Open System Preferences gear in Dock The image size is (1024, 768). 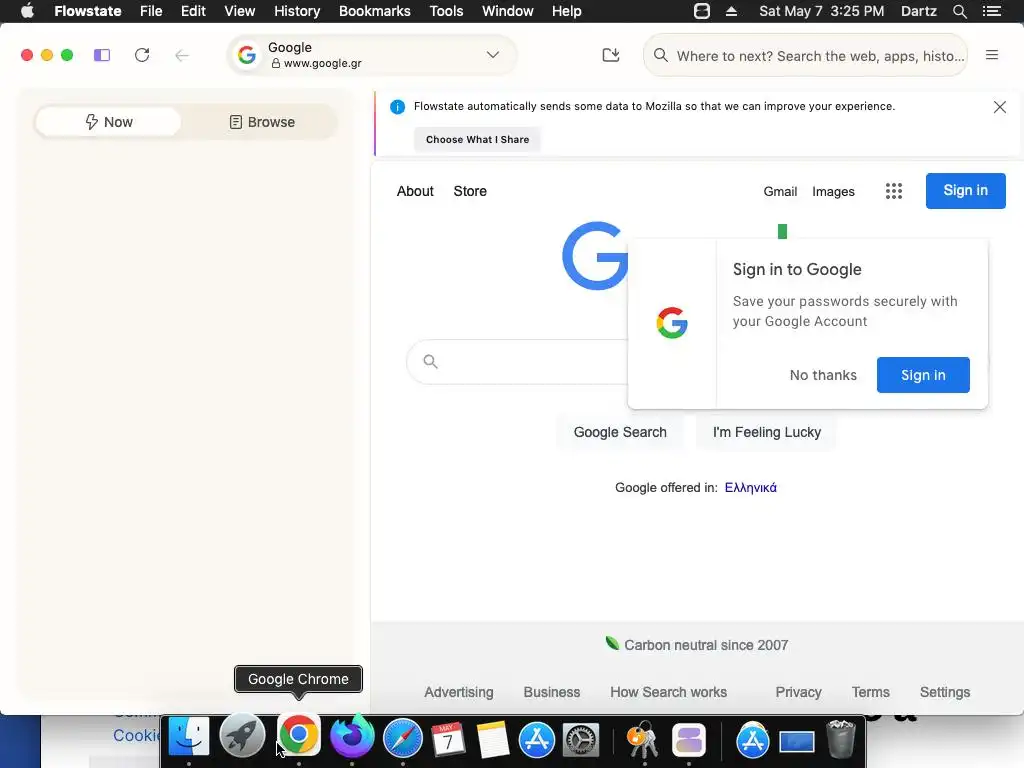(581, 740)
